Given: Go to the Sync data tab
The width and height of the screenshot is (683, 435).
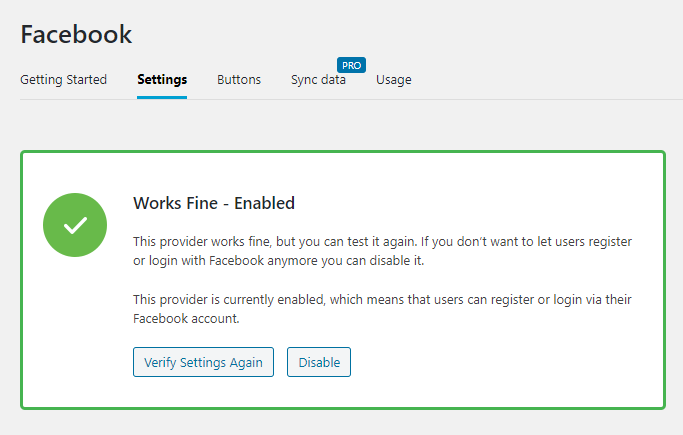Looking at the screenshot, I should pos(318,80).
